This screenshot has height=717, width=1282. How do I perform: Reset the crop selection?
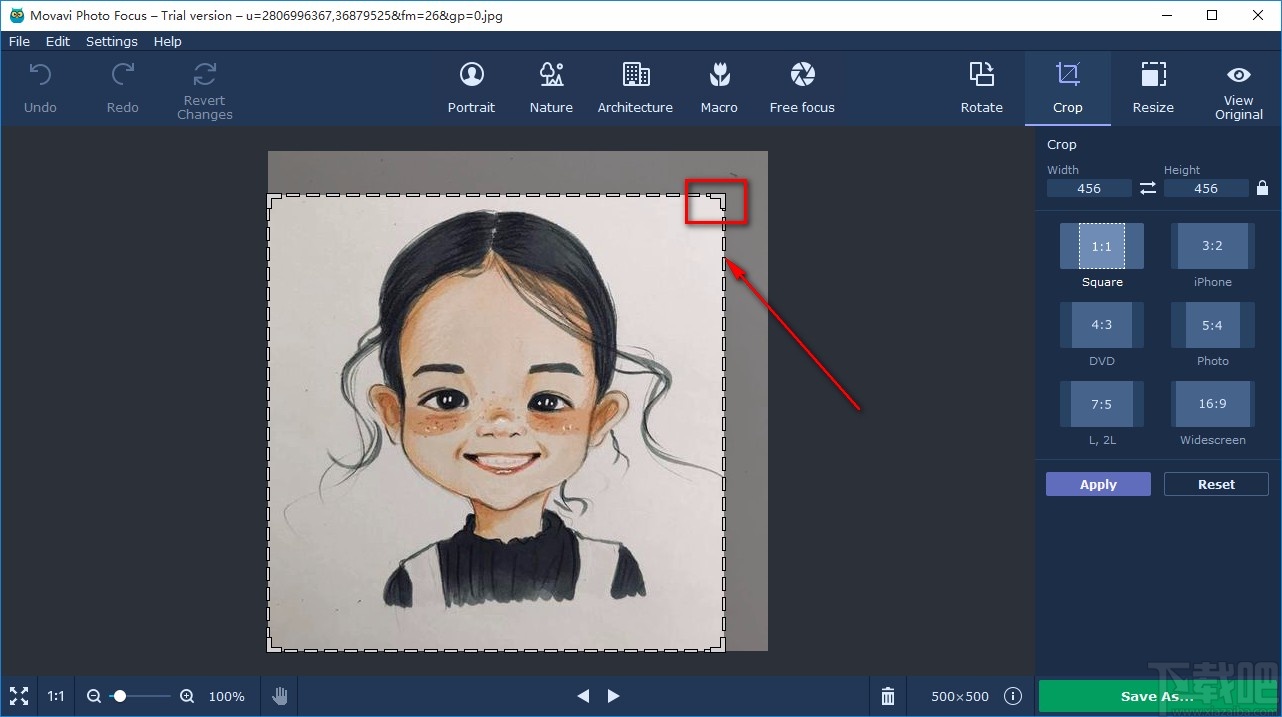(x=1216, y=484)
